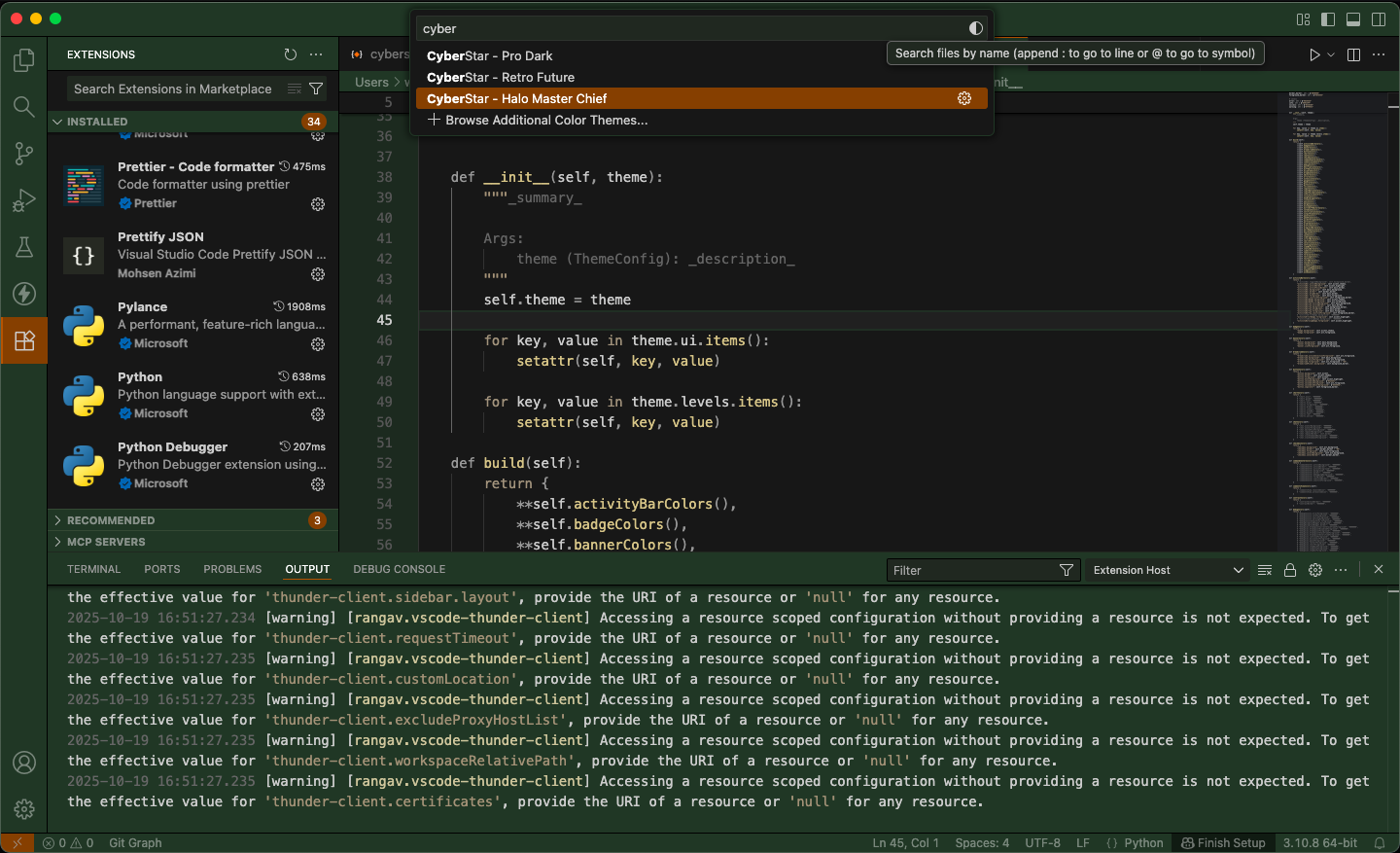
Task: Expand the MCP Servers section
Action: coord(192,542)
